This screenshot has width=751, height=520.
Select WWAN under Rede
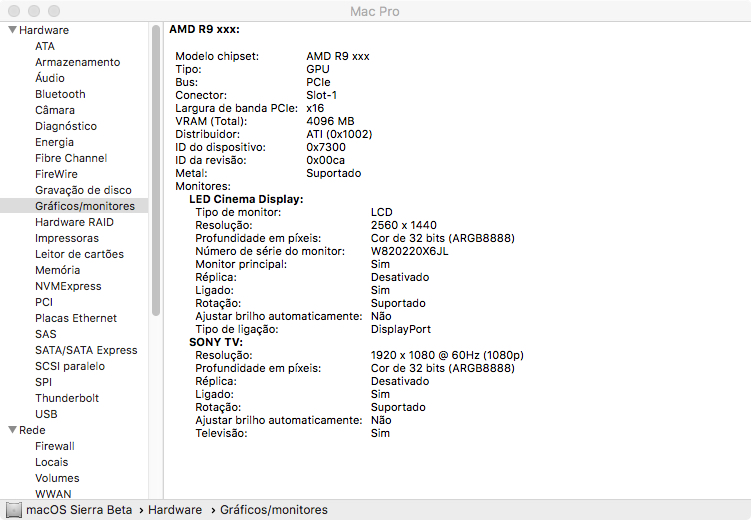53,494
